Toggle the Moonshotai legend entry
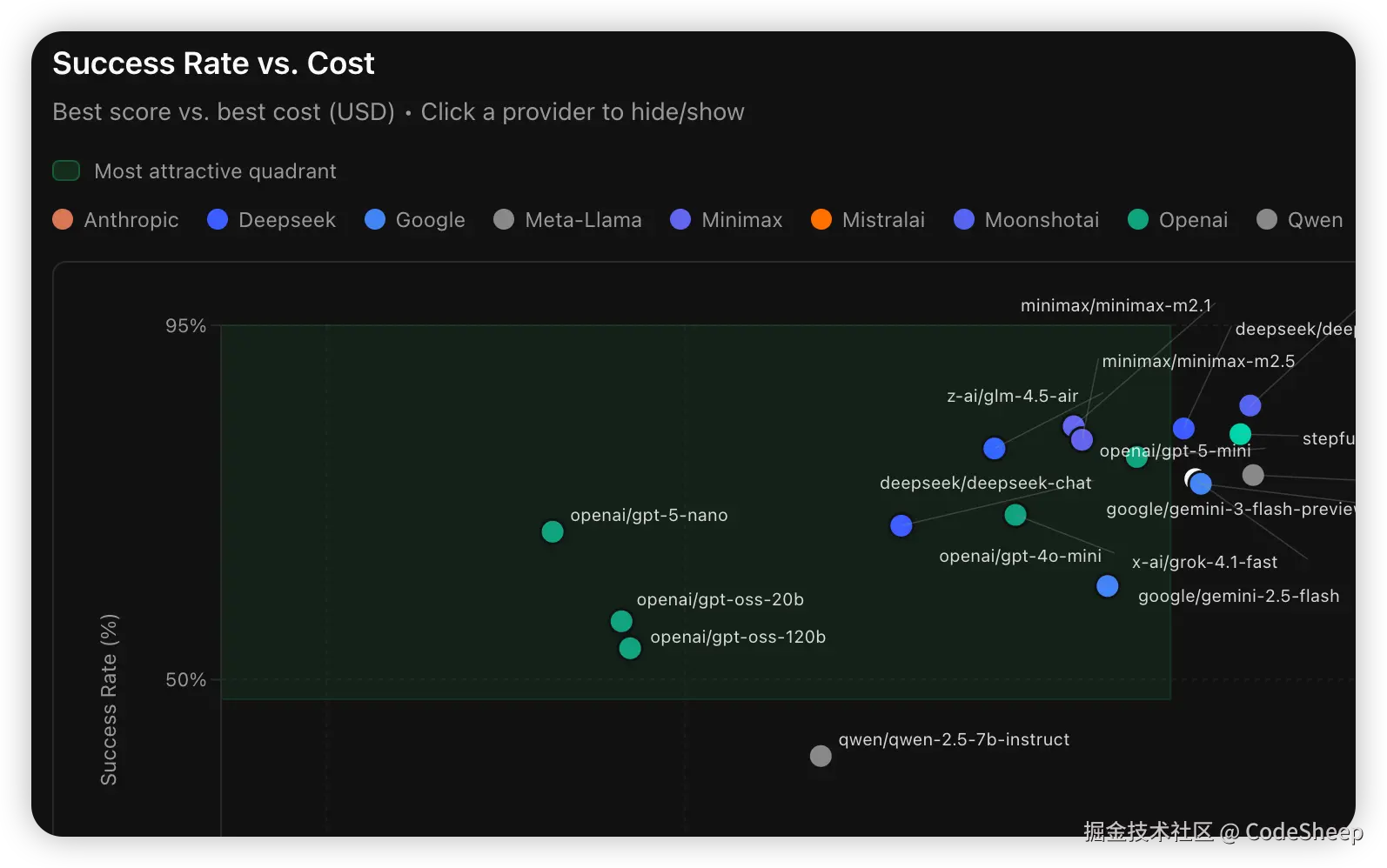Image resolution: width=1387 pixels, height=868 pixels. (x=1027, y=220)
